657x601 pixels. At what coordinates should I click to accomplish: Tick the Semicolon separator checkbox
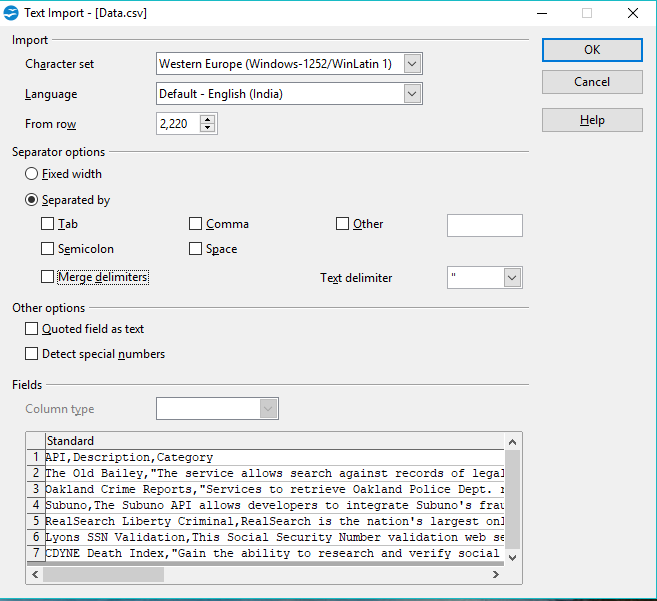pos(48,249)
